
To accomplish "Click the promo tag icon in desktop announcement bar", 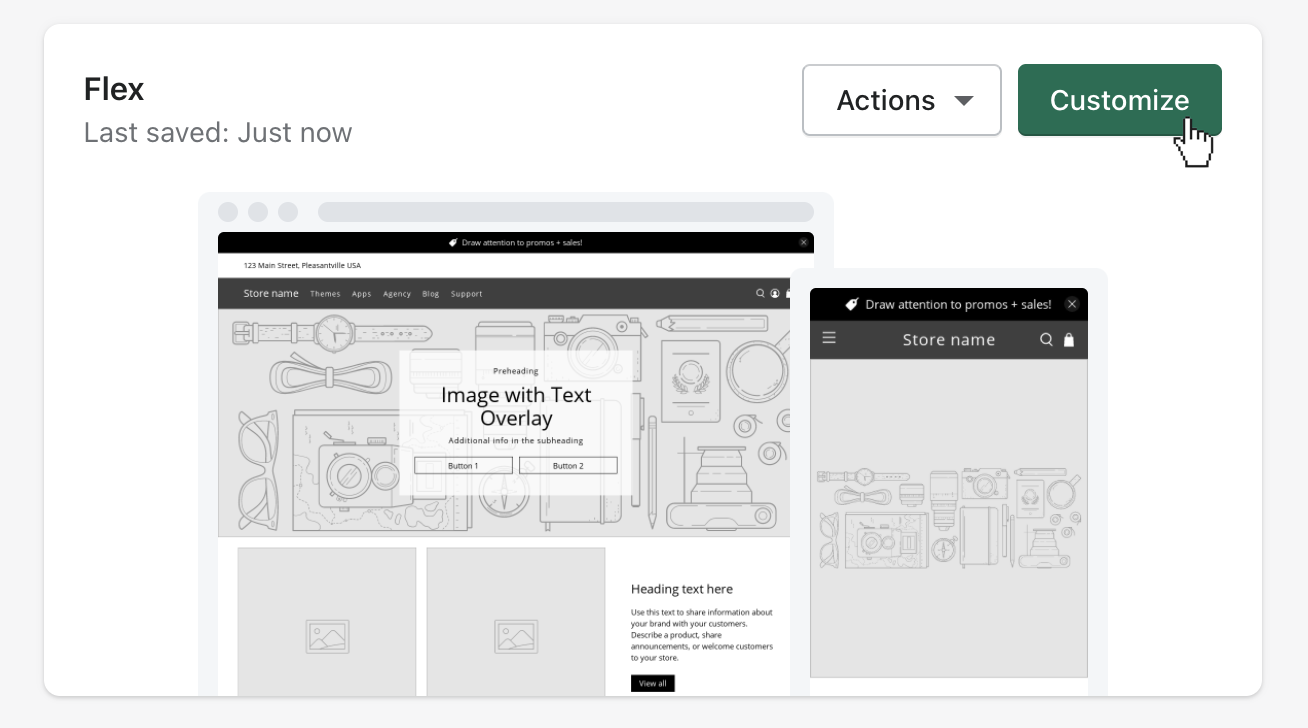I will click(x=453, y=242).
